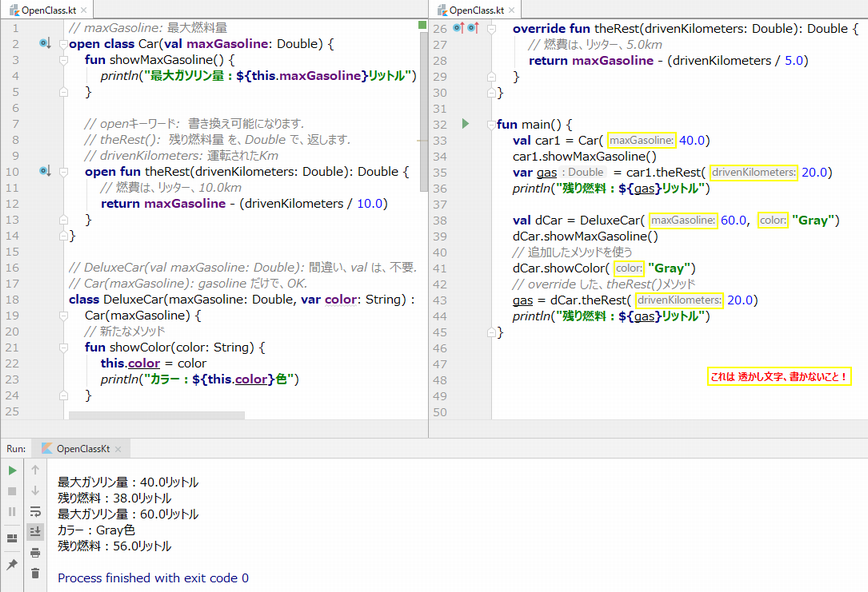Click console output 'カラー：Gray色'
Viewport: 868px width, 592px height.
(x=96, y=530)
